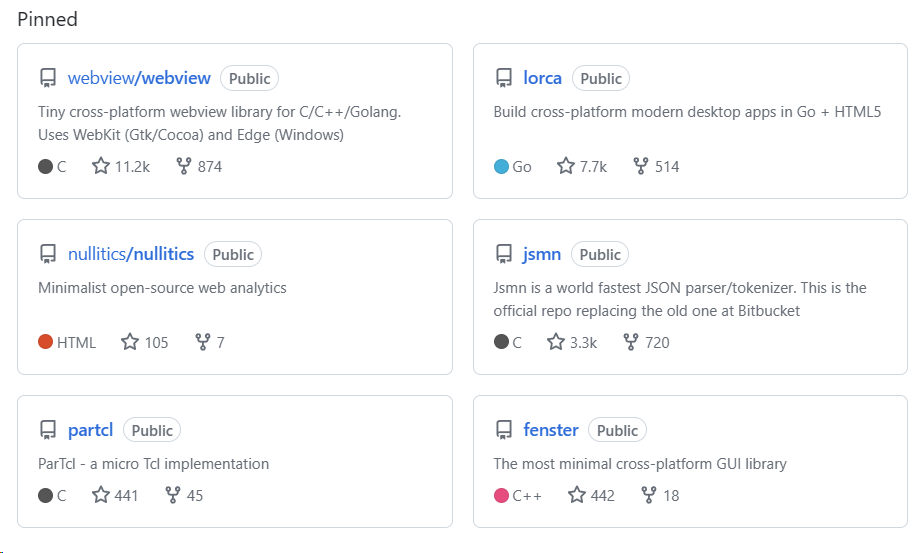Click the repository icon beside fenster
Viewport: 918px width, 553px height.
coord(503,430)
